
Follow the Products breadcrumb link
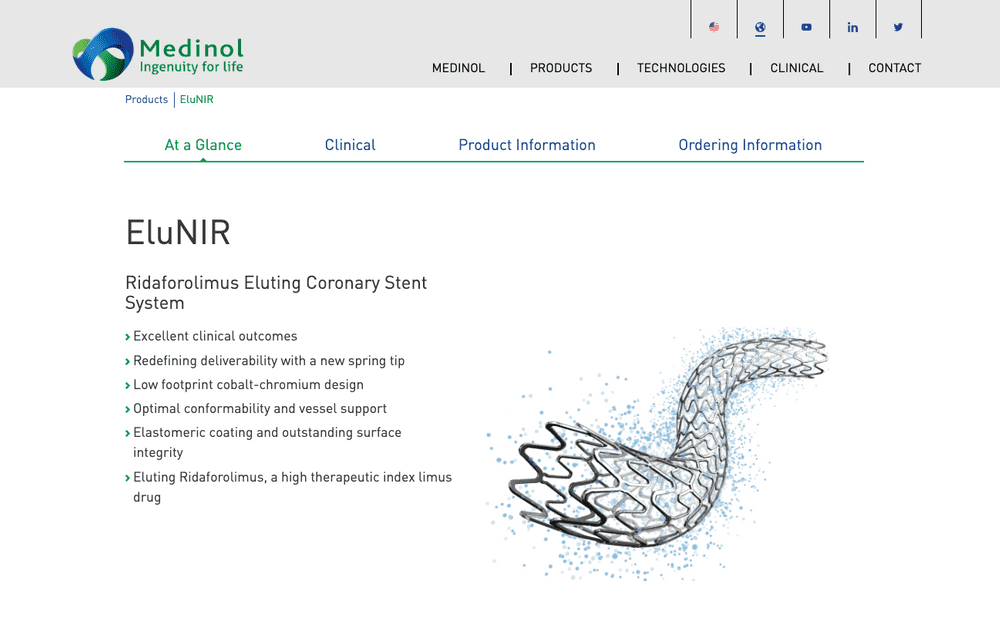coord(147,99)
